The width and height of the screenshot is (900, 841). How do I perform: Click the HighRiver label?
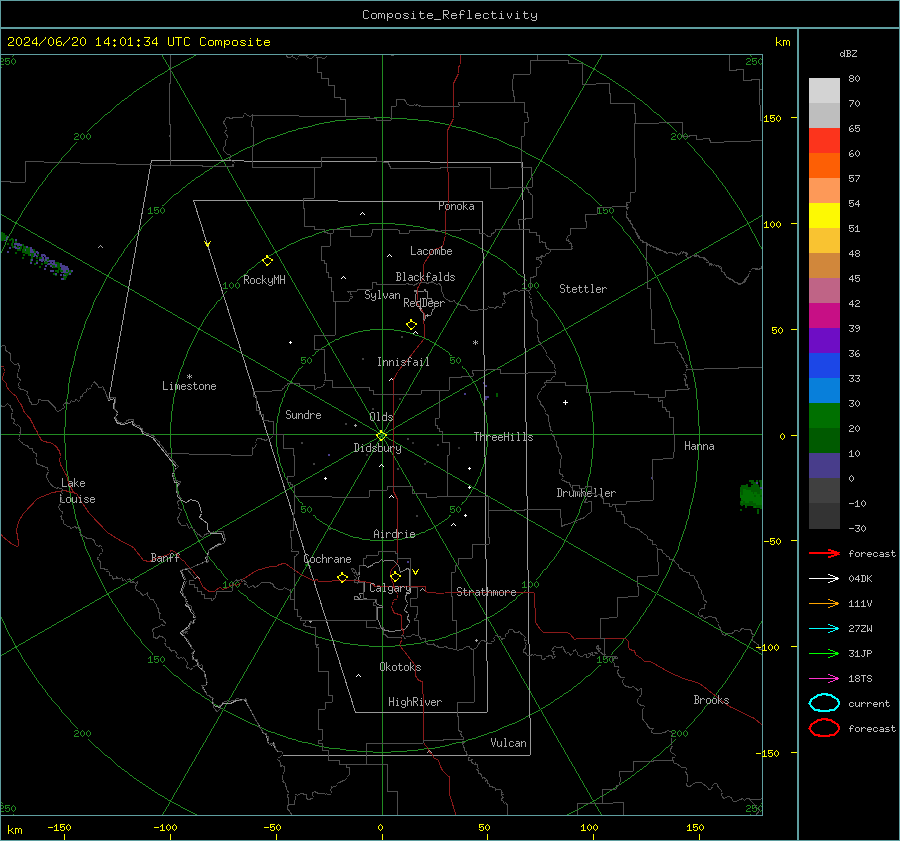415,702
